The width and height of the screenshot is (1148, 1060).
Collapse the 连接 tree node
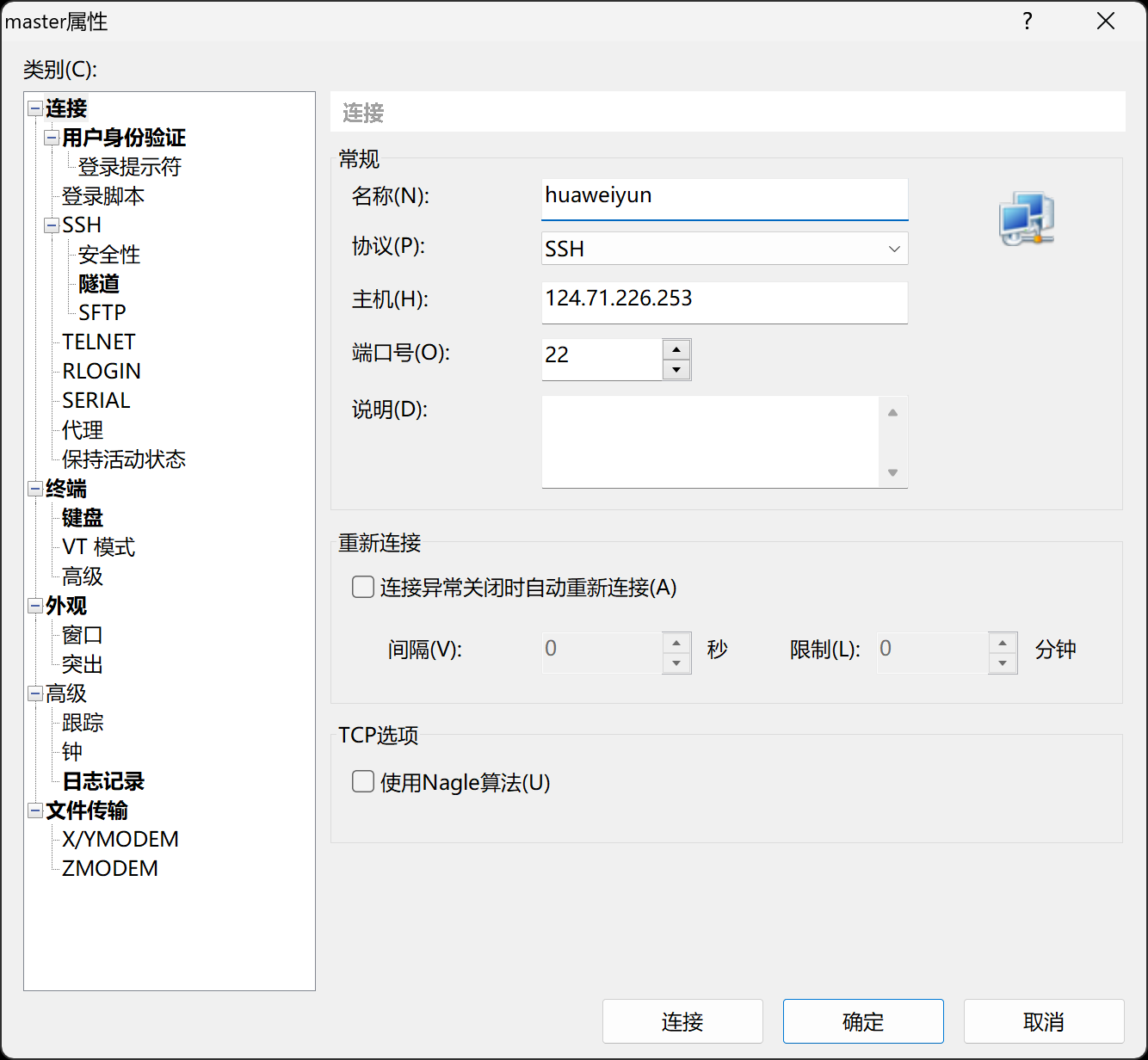(x=35, y=108)
